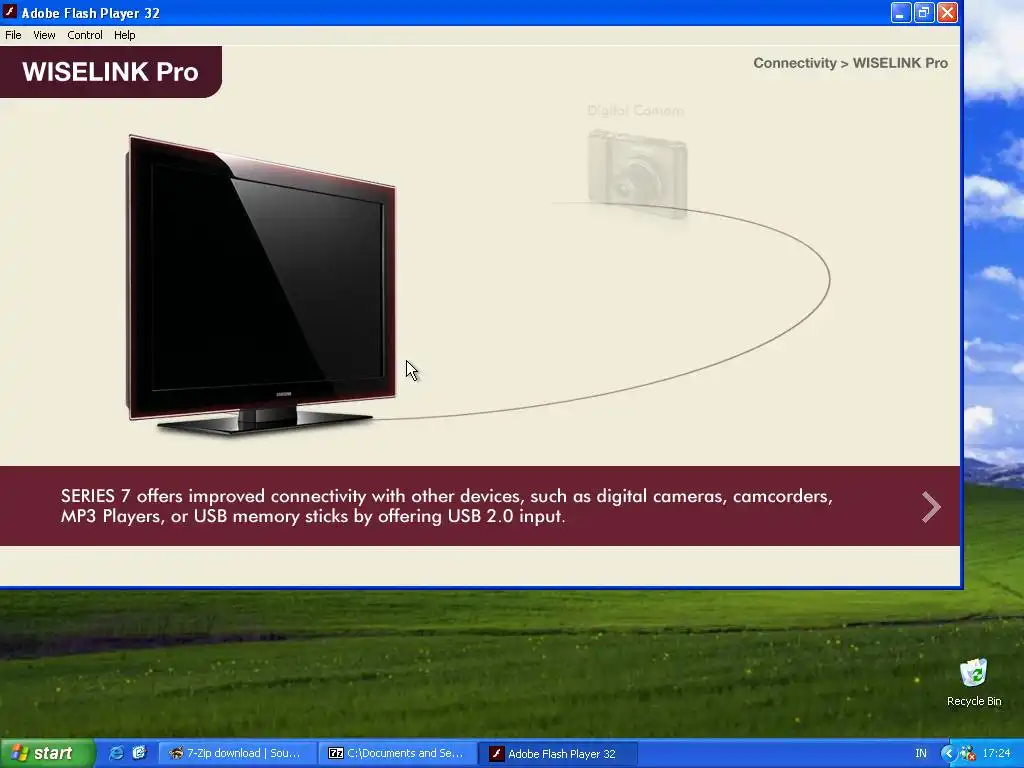Click the IN language indicator
This screenshot has width=1024, height=768.
(x=921, y=754)
